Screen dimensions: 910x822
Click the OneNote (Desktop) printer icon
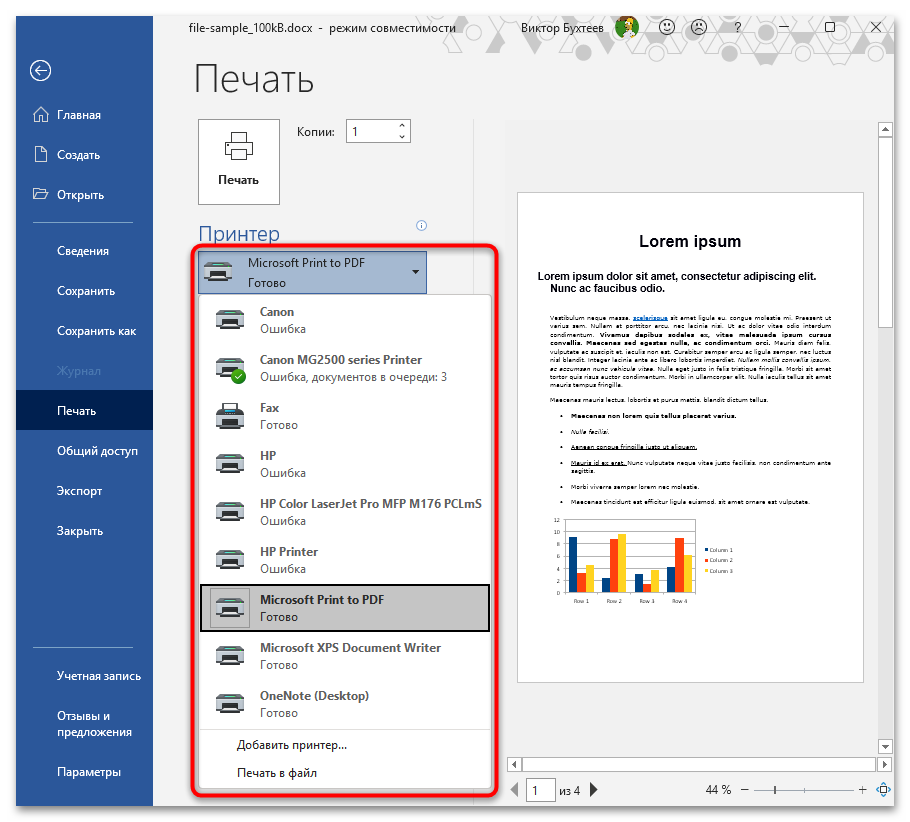[x=230, y=704]
